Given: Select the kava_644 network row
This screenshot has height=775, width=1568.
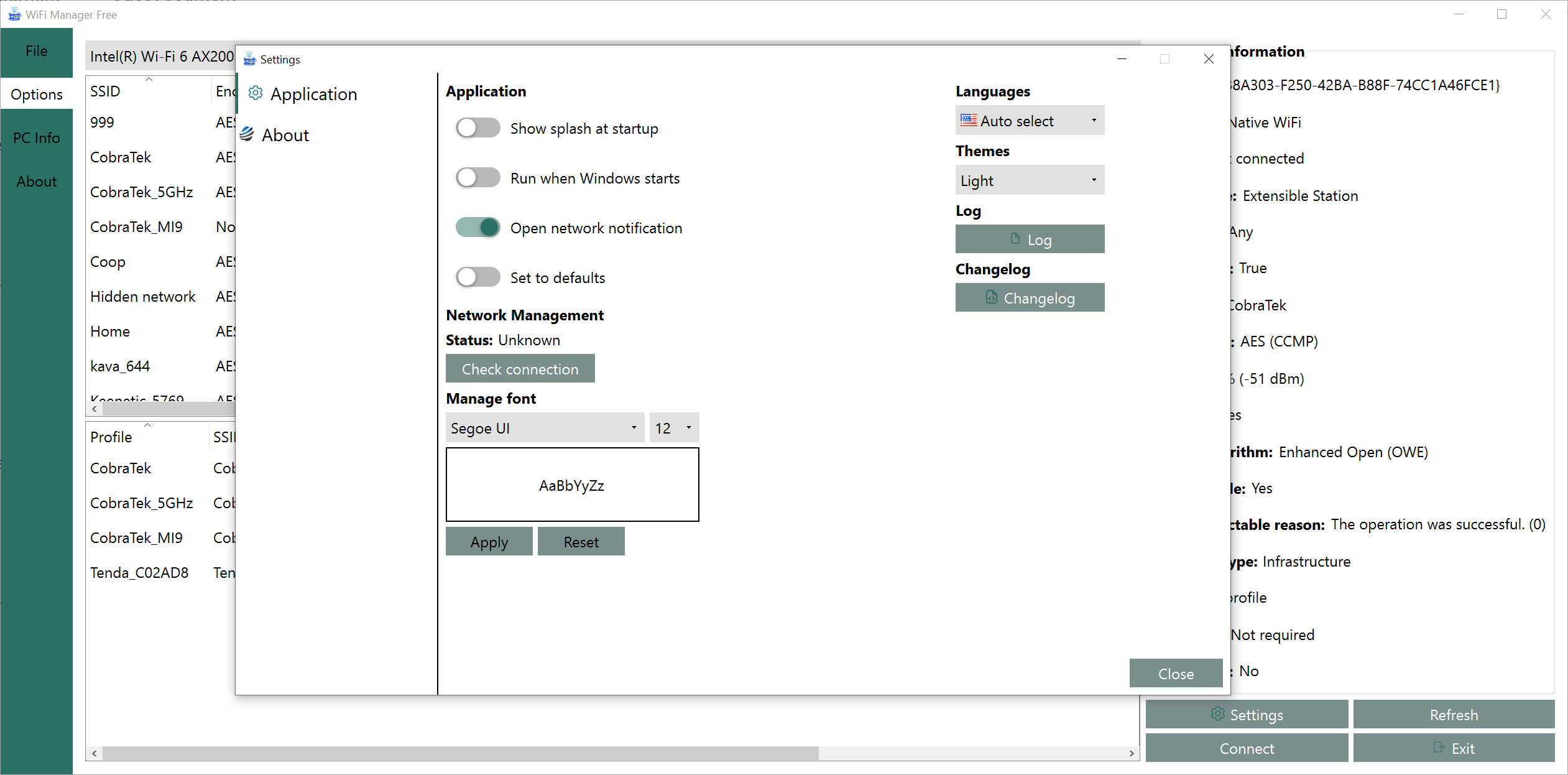Looking at the screenshot, I should click(x=160, y=366).
